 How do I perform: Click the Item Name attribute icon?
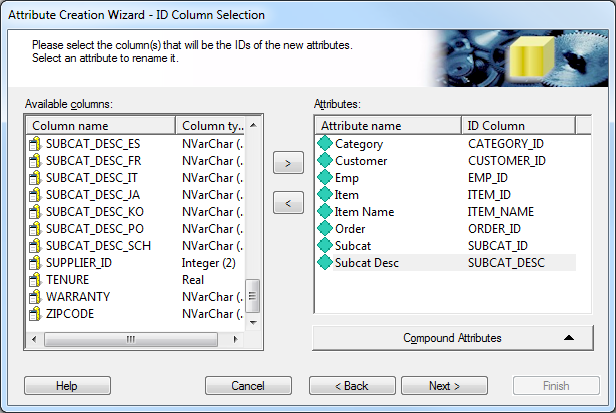click(325, 212)
